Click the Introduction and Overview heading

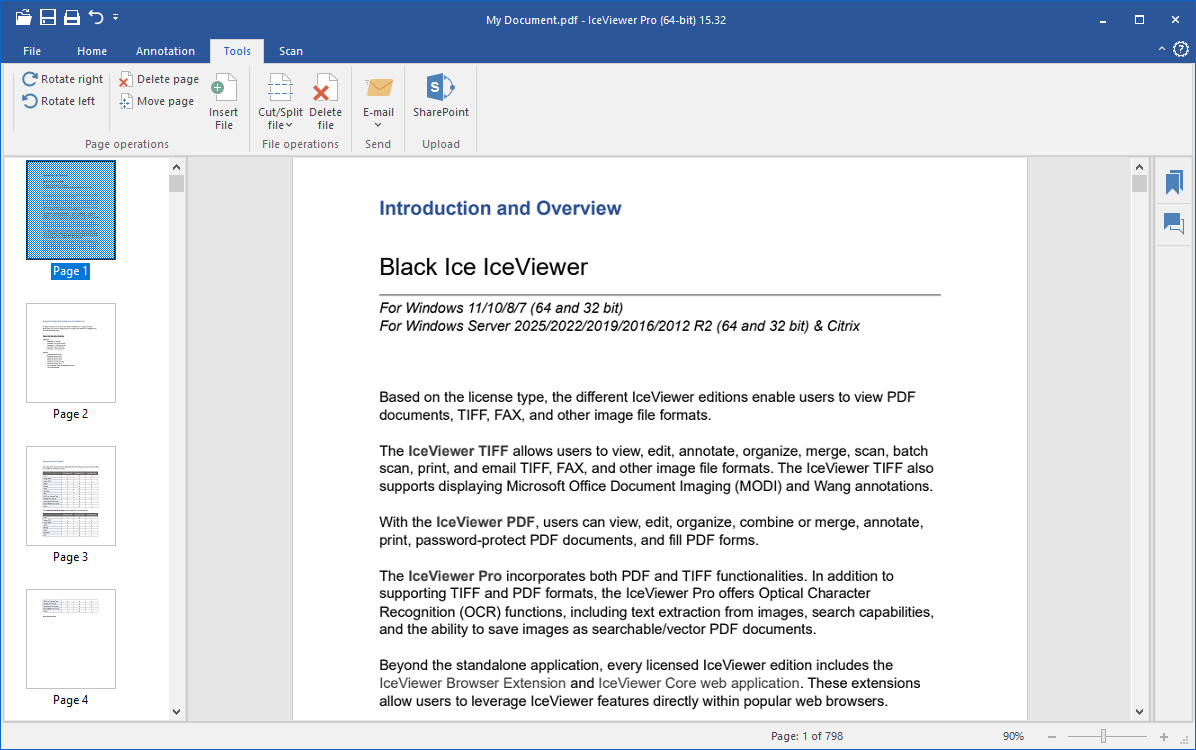pyautogui.click(x=500, y=208)
